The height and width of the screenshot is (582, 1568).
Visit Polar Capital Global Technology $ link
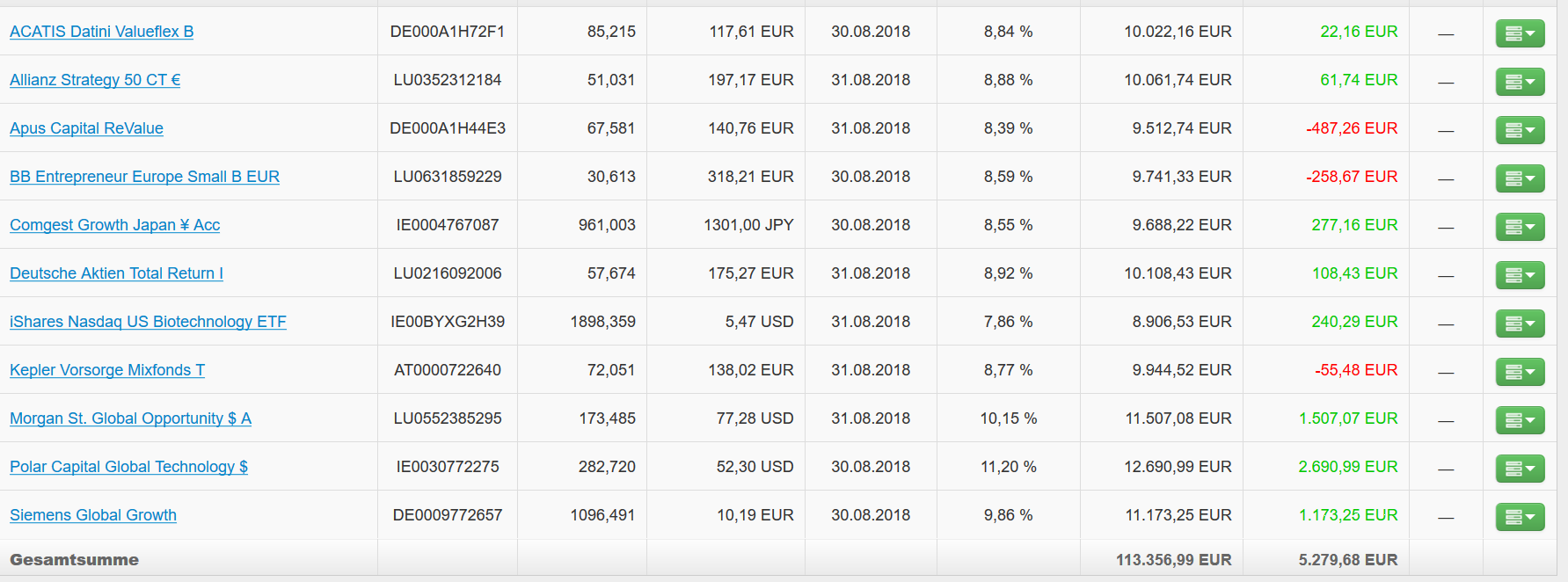coord(128,467)
